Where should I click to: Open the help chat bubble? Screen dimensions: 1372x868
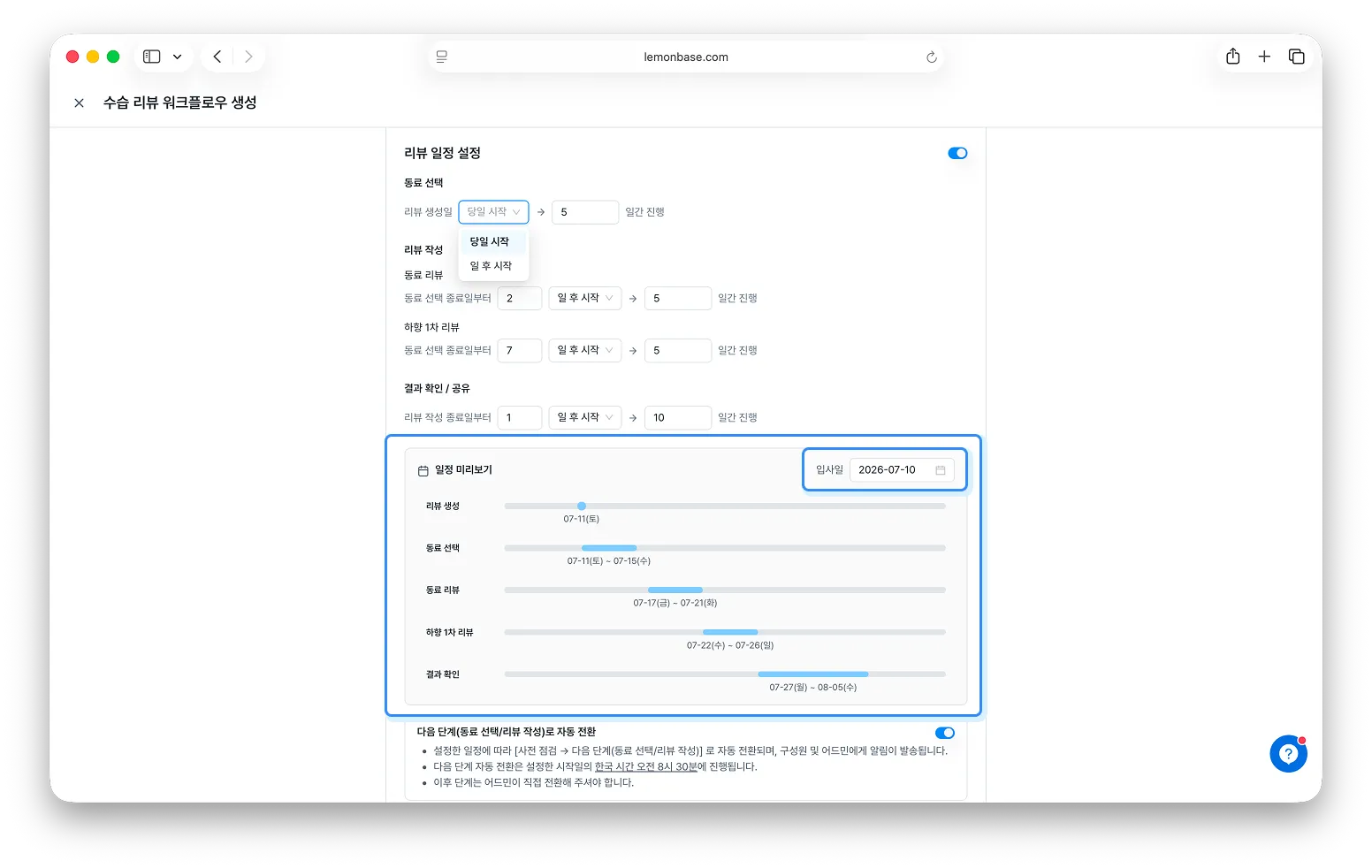[1288, 754]
